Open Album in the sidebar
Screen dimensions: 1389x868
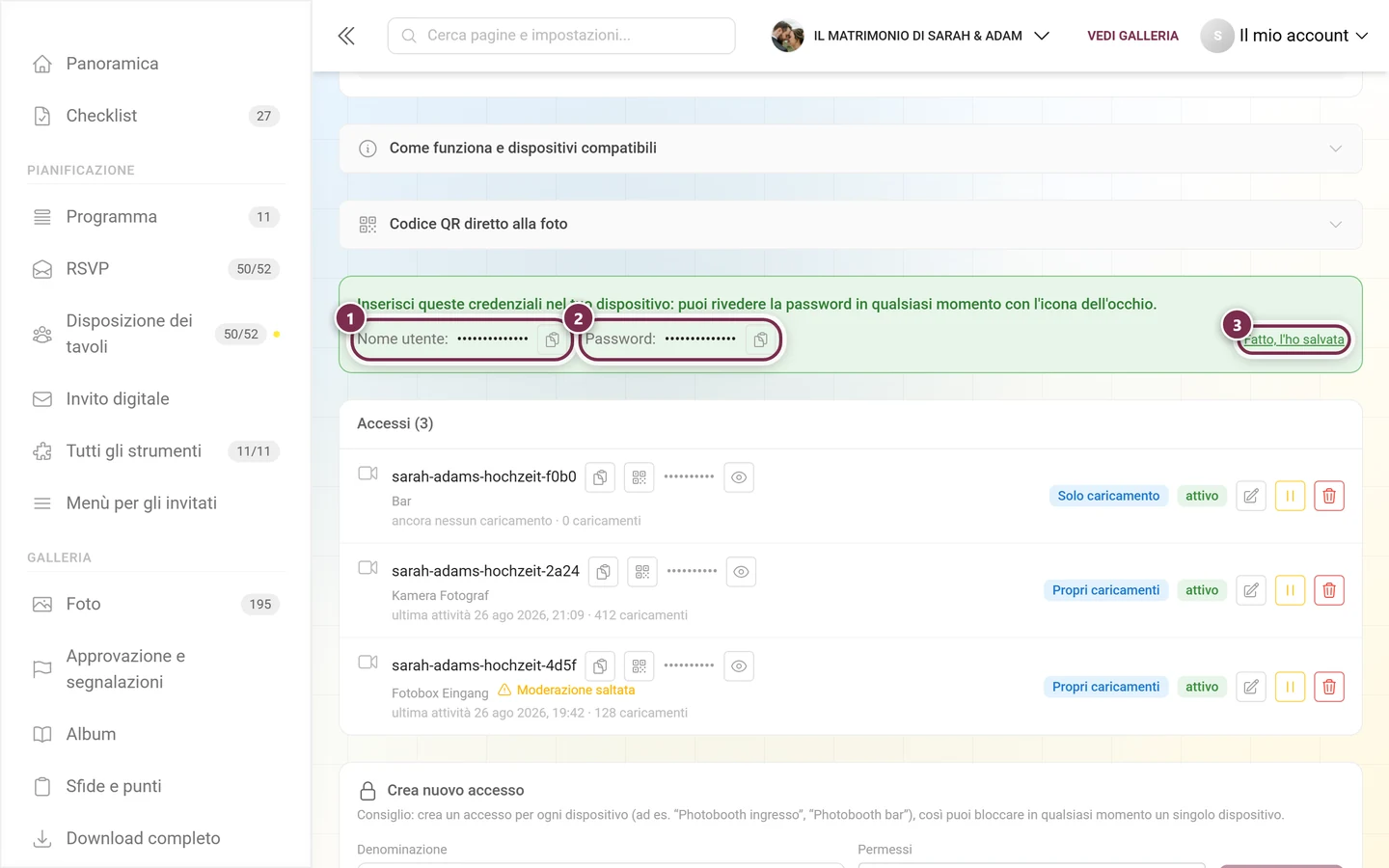coord(155,734)
